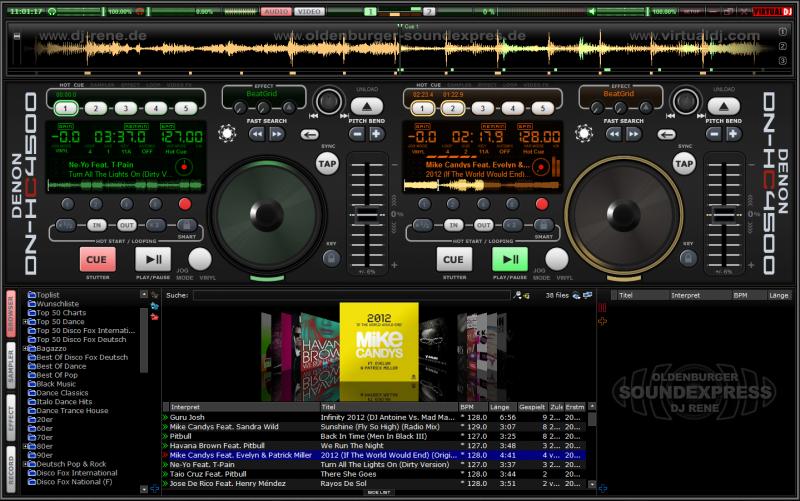Lower the right deck pitch bend (minus)
This screenshot has height=501, width=800.
pyautogui.click(x=714, y=134)
